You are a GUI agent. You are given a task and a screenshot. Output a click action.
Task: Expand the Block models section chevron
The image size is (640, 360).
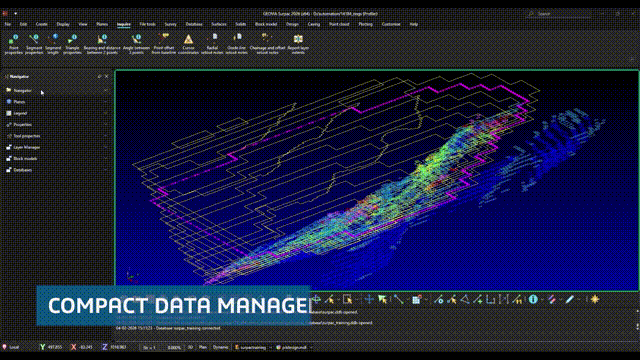click(x=105, y=159)
